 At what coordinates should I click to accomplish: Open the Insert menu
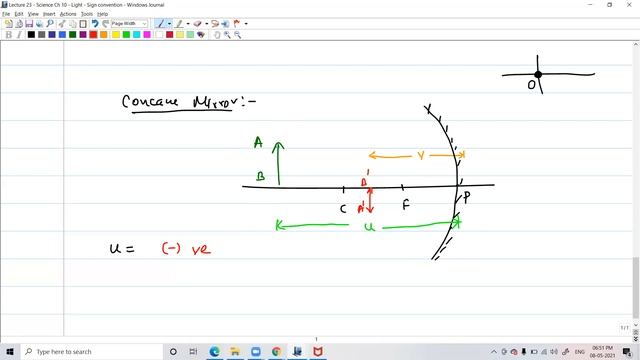click(49, 14)
